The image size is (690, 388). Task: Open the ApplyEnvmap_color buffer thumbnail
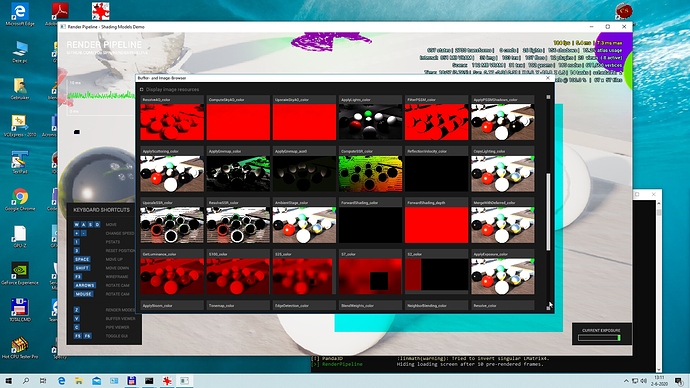[238, 173]
